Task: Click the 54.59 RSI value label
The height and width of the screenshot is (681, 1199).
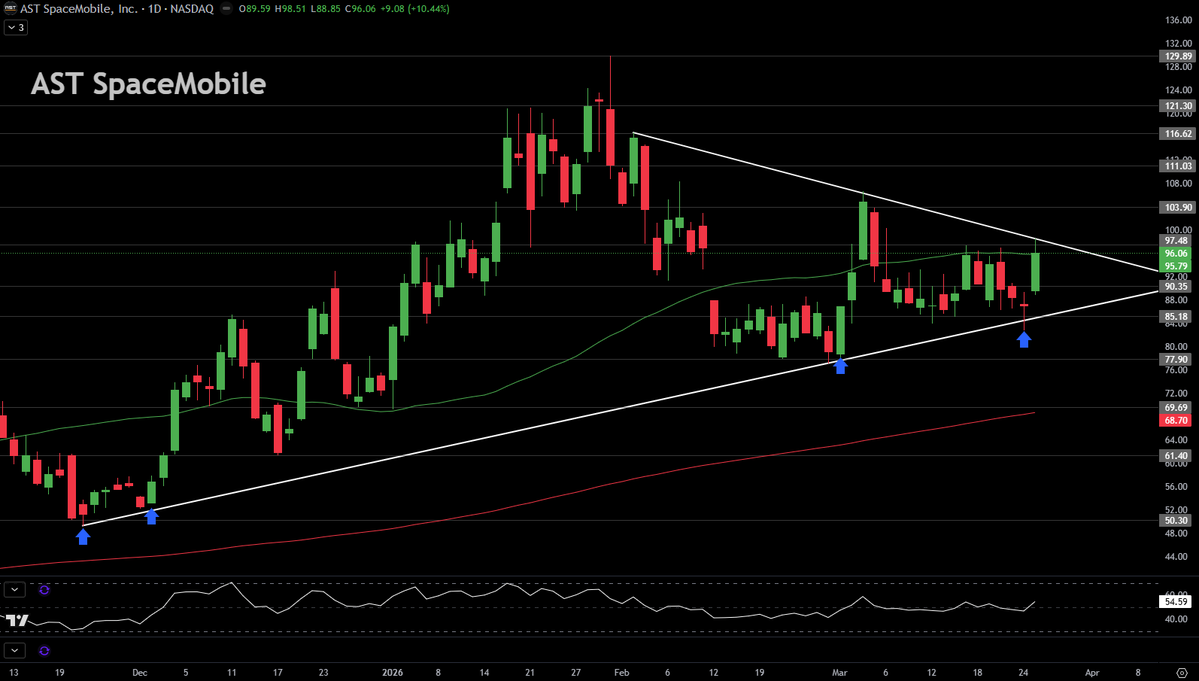Action: tap(1177, 602)
